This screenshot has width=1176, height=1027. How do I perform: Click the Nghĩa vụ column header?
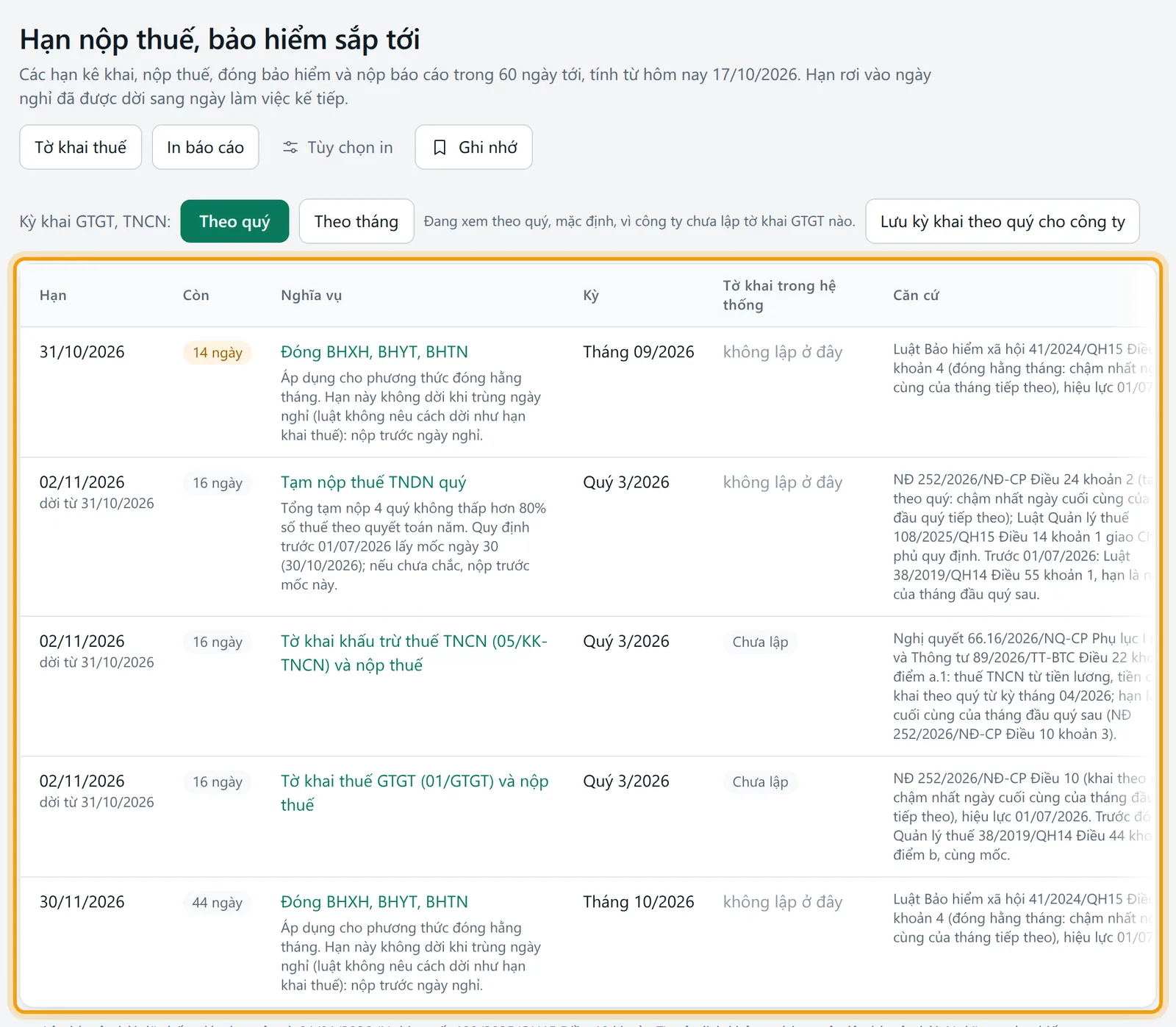point(311,295)
